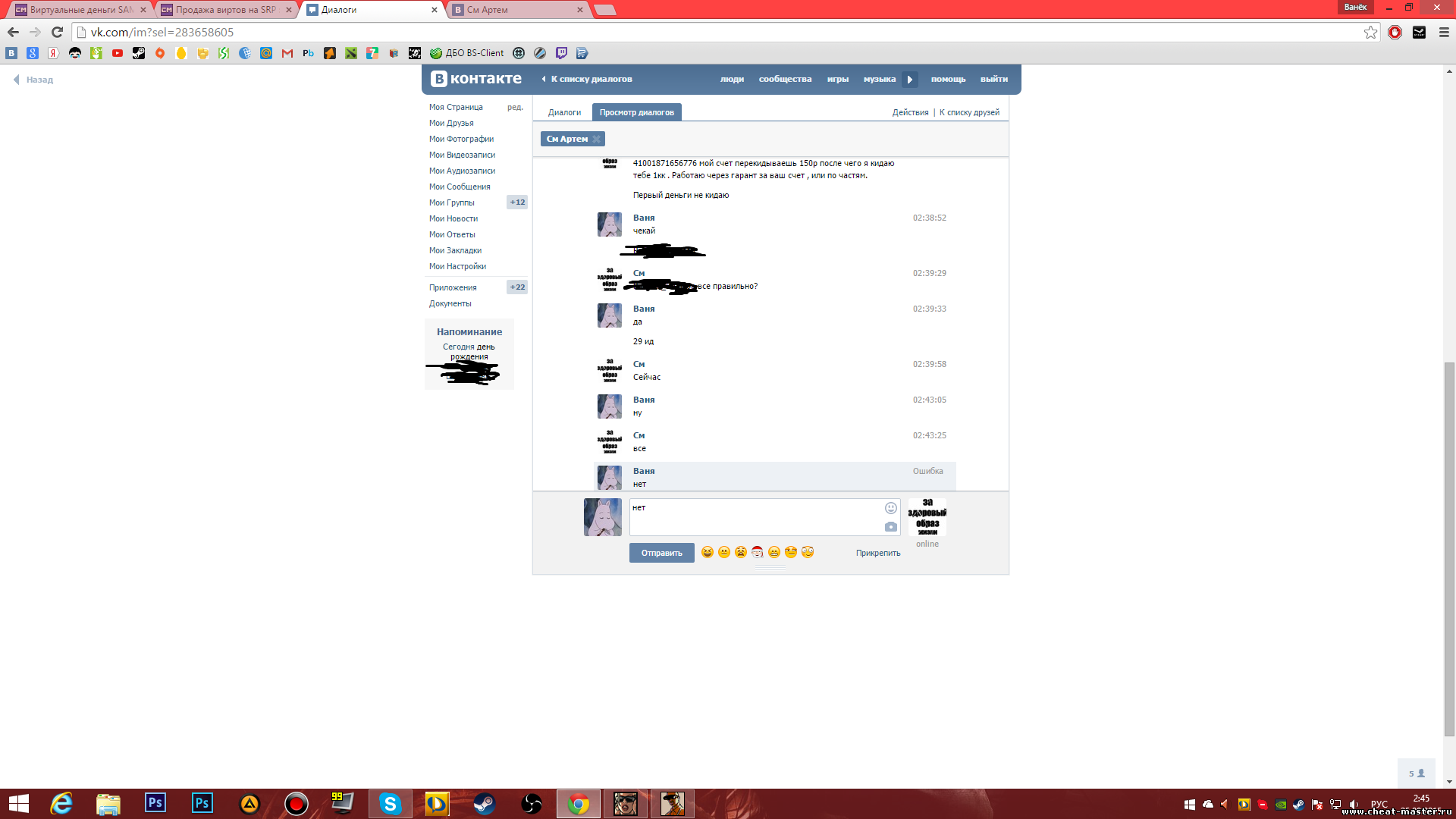Open the Действия actions dropdown
Screen dimensions: 1456x819
coord(910,112)
